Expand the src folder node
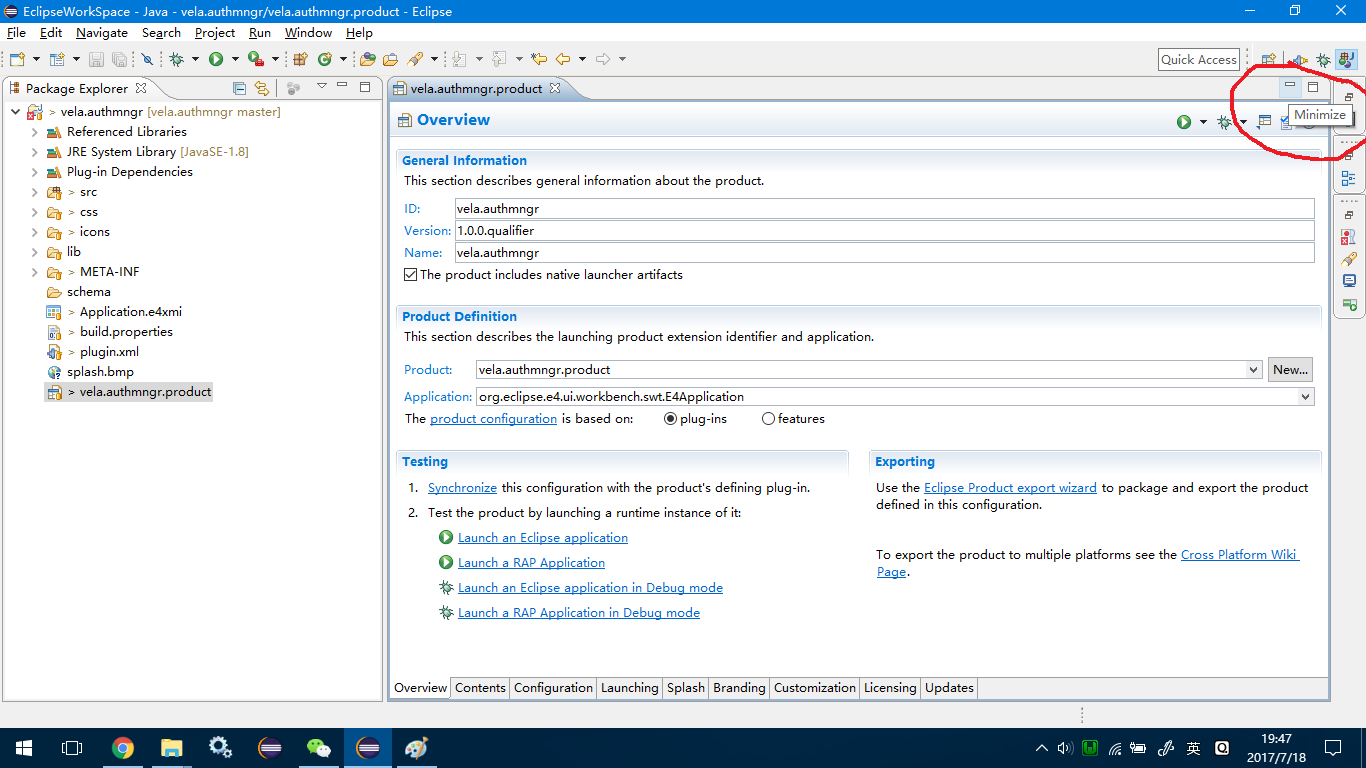 (x=34, y=192)
